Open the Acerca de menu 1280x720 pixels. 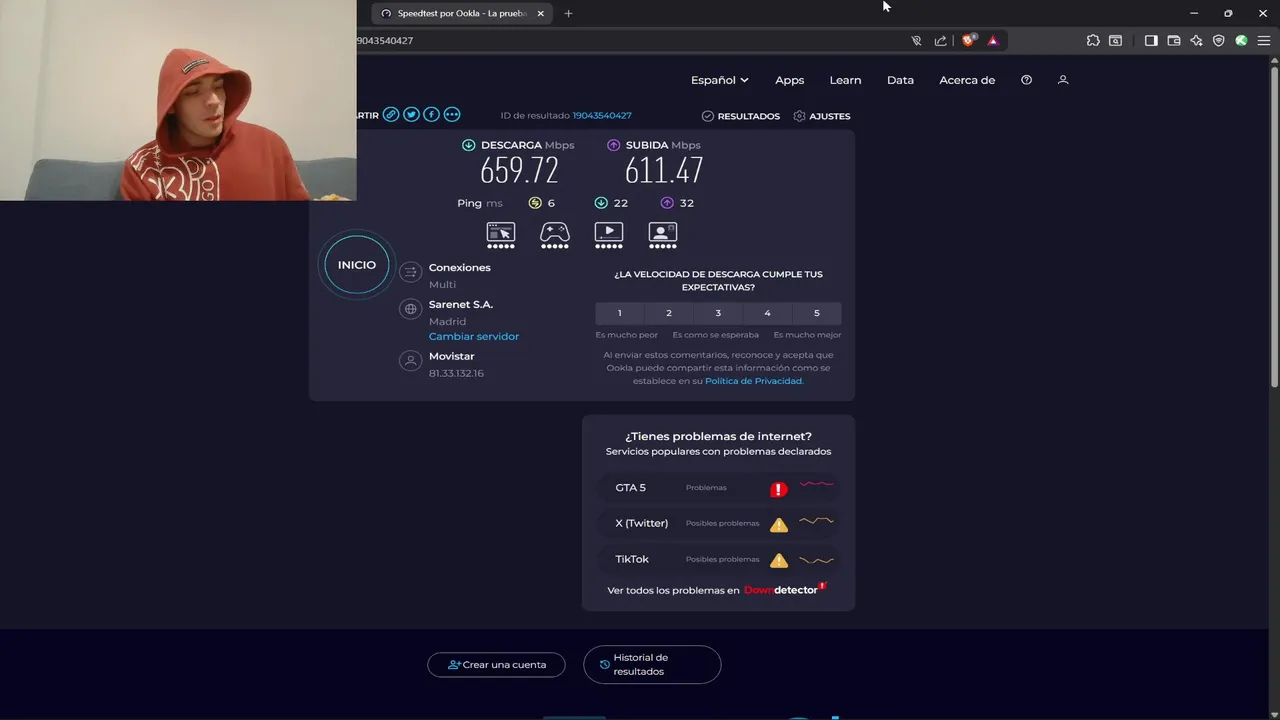coord(967,80)
